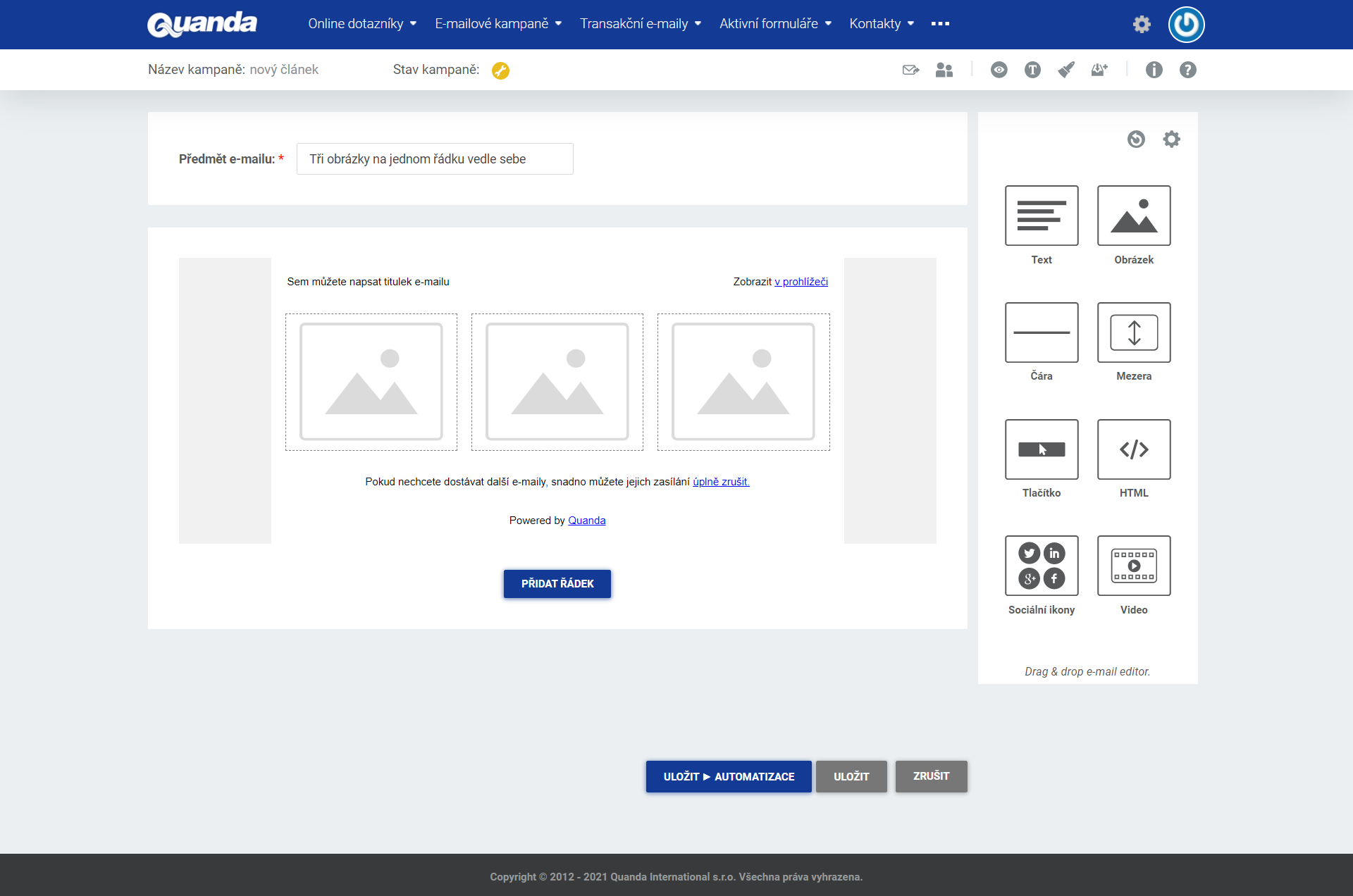Click the paintbrush design icon
The image size is (1353, 896).
[x=1065, y=70]
